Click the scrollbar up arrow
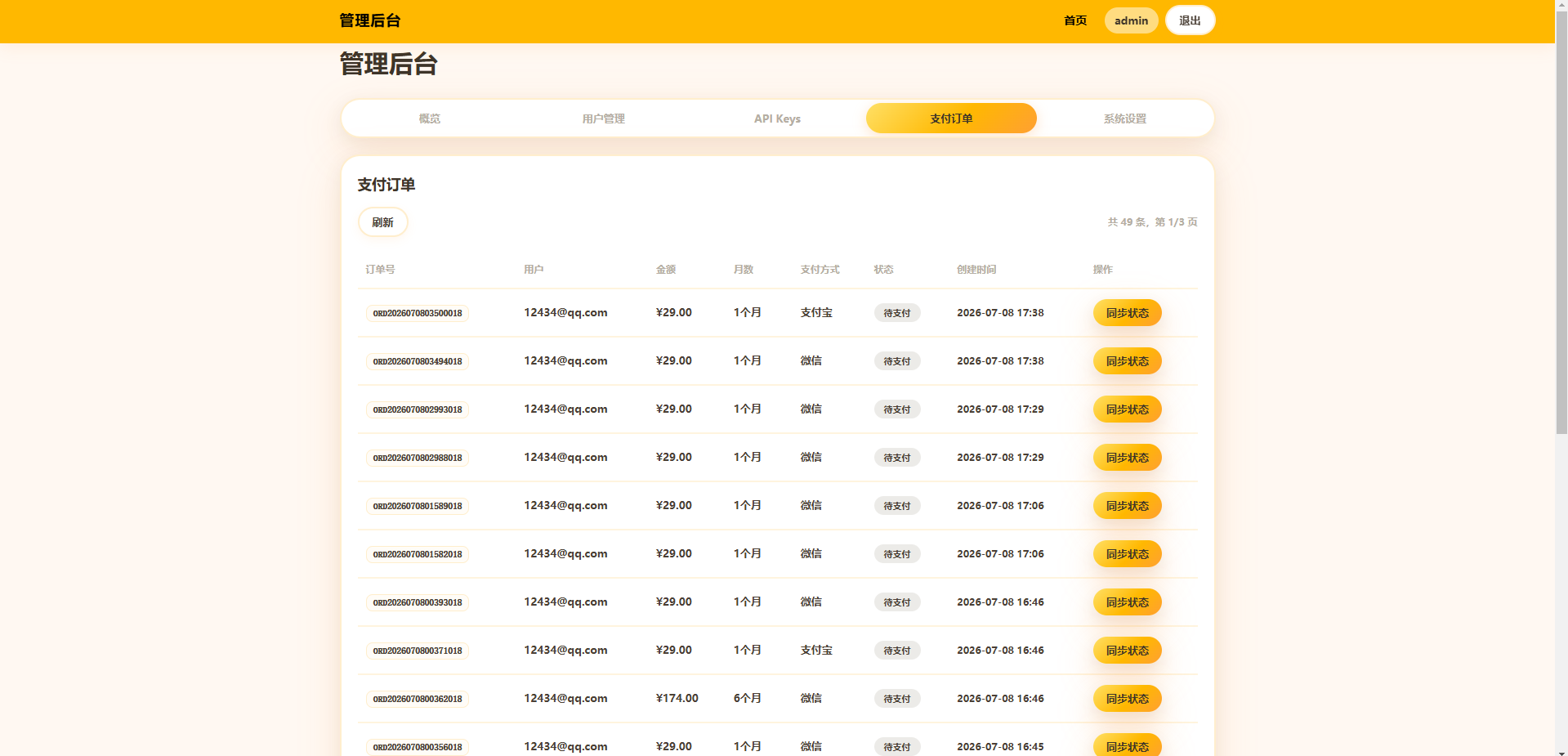1568x756 pixels. [x=1561, y=6]
